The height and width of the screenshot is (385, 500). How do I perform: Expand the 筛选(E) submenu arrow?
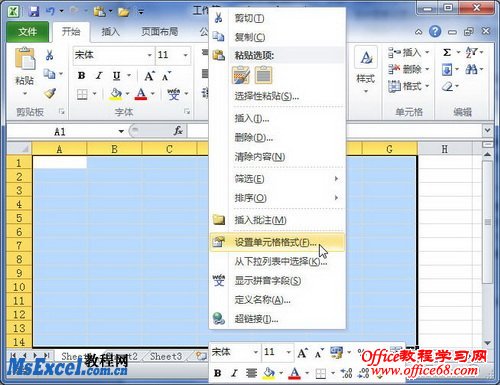[x=336, y=179]
